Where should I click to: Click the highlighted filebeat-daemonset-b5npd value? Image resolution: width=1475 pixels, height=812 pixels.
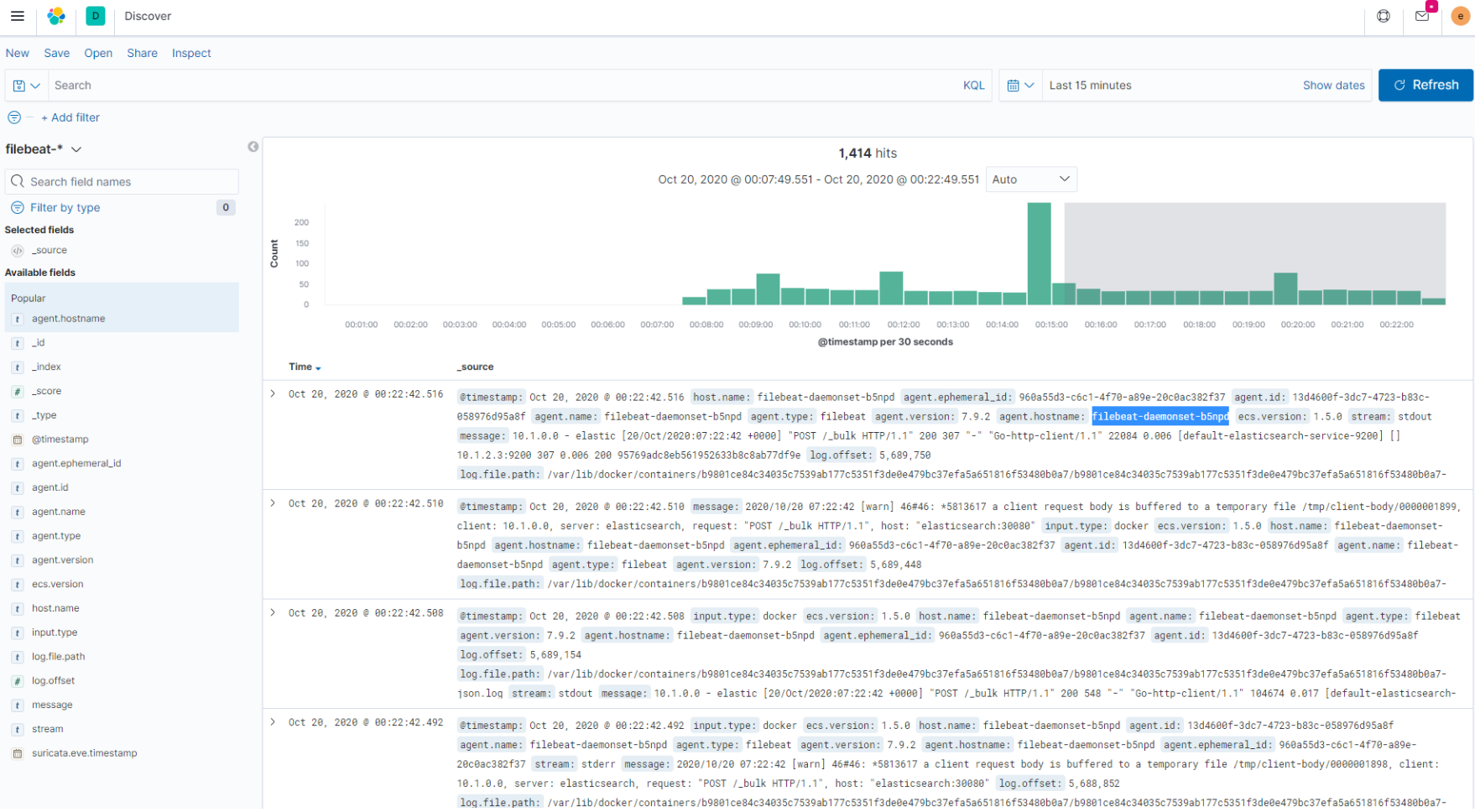1160,416
